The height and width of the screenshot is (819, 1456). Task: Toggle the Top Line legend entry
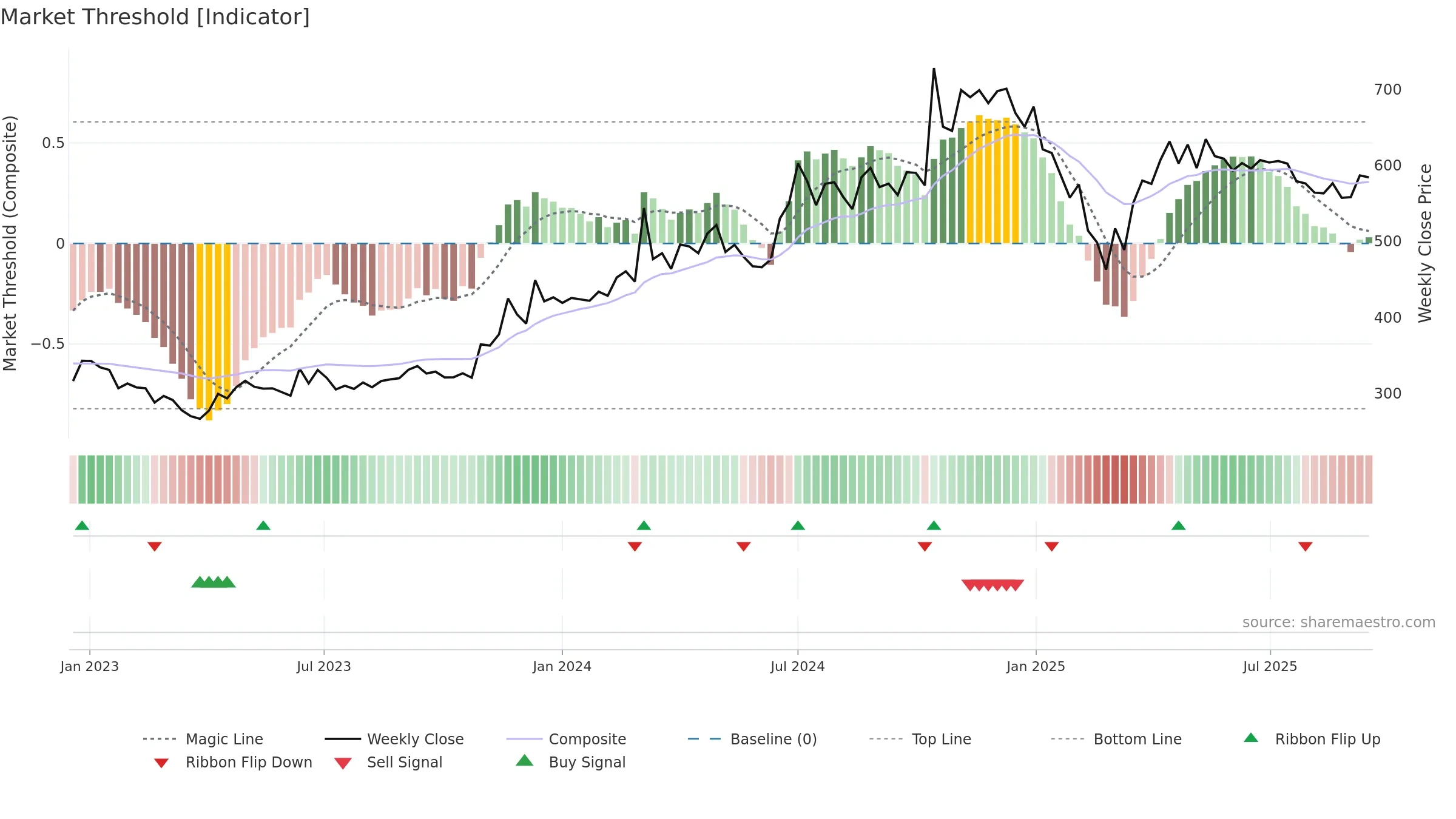click(920, 739)
